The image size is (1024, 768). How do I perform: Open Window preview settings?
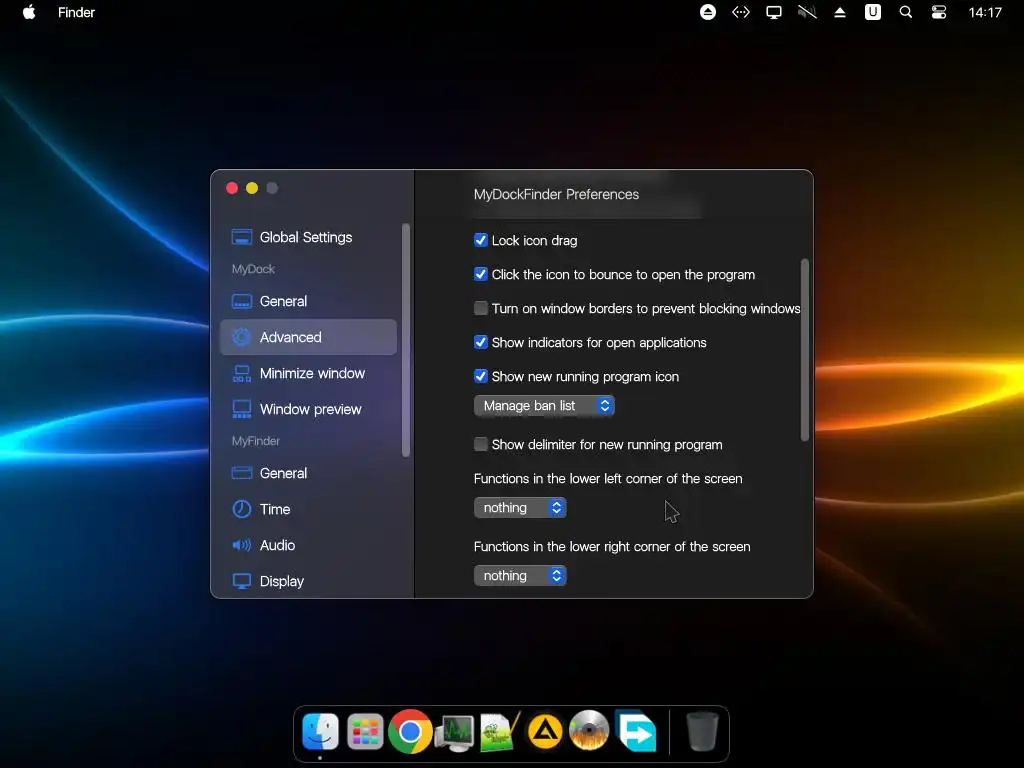tap(308, 409)
